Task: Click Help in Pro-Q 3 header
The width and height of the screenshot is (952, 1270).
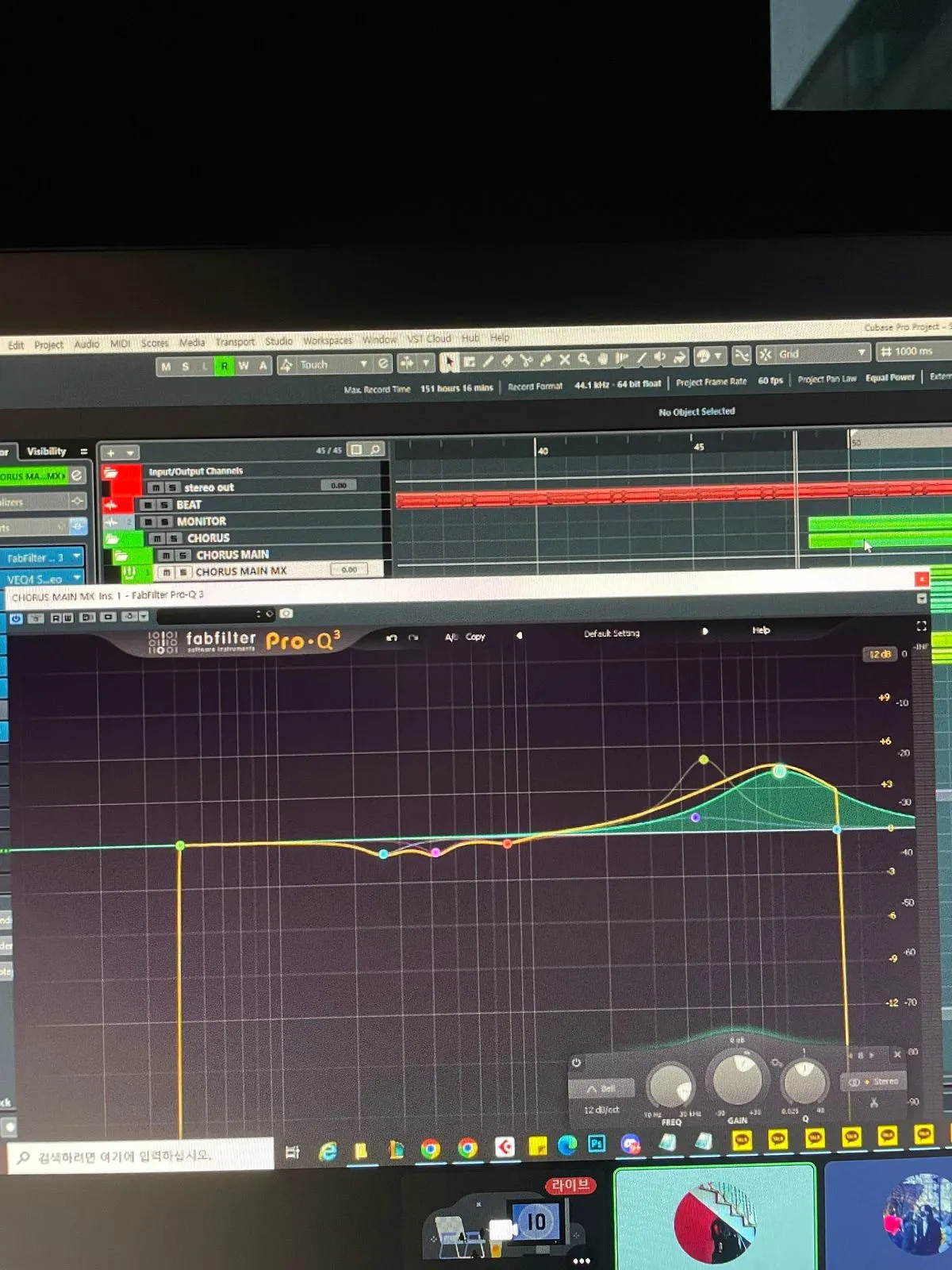Action: coord(761,630)
